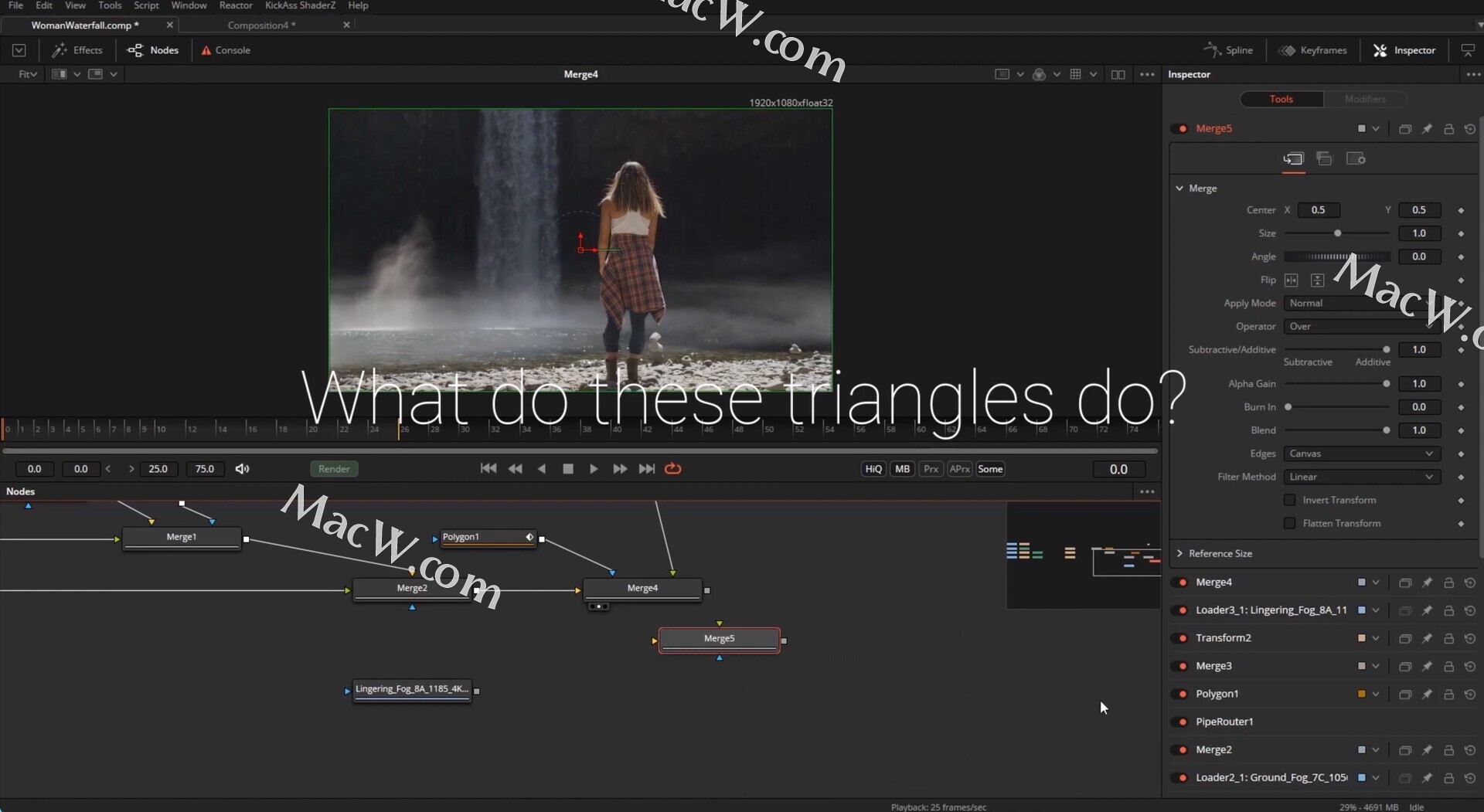This screenshot has width=1484, height=812.
Task: Expand the Reference Size section
Action: click(x=1179, y=553)
